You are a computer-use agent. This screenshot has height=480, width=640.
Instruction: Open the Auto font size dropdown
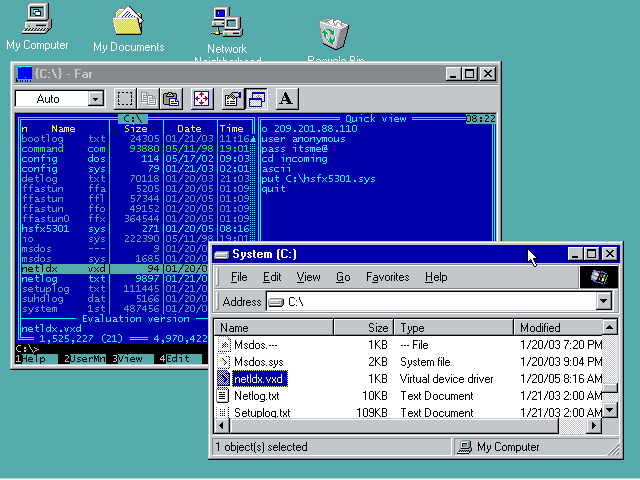96,99
